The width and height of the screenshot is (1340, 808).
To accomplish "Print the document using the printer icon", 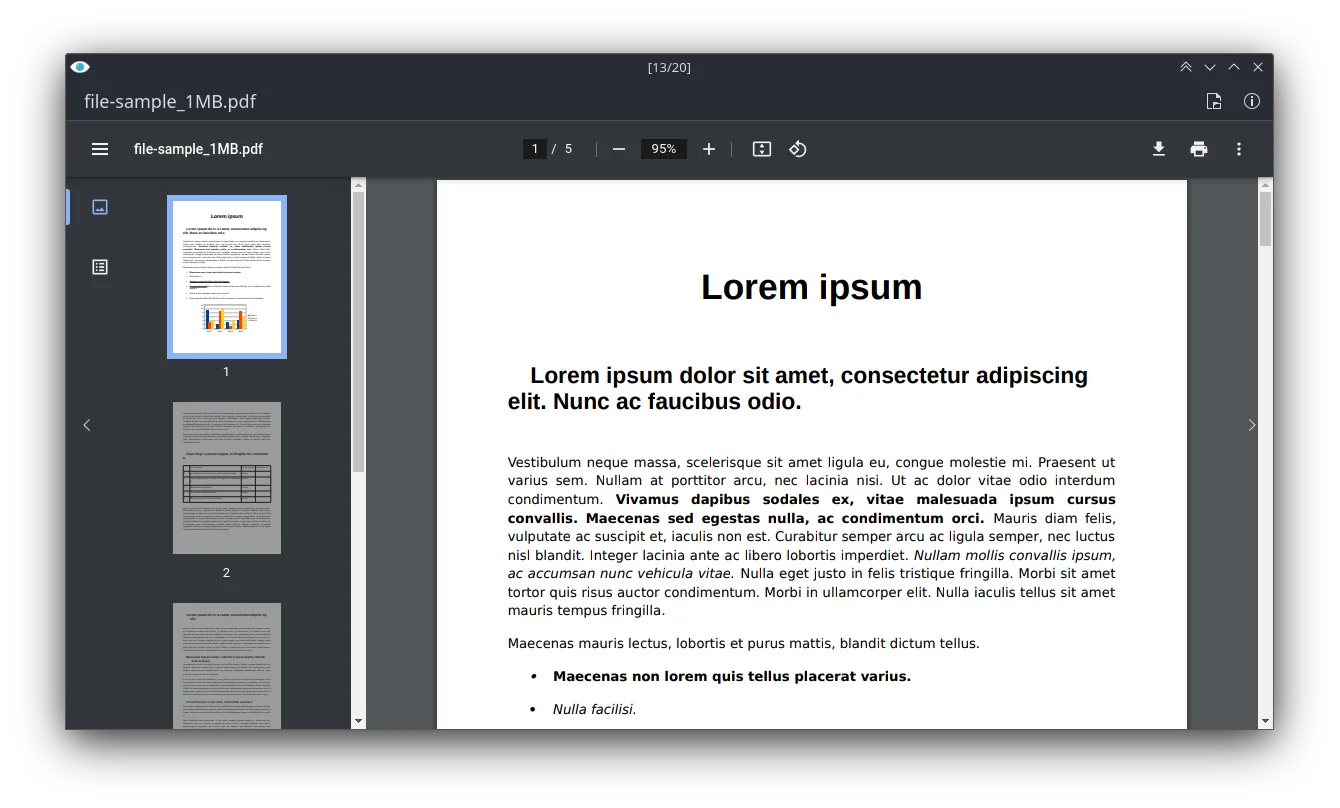I will [x=1199, y=148].
